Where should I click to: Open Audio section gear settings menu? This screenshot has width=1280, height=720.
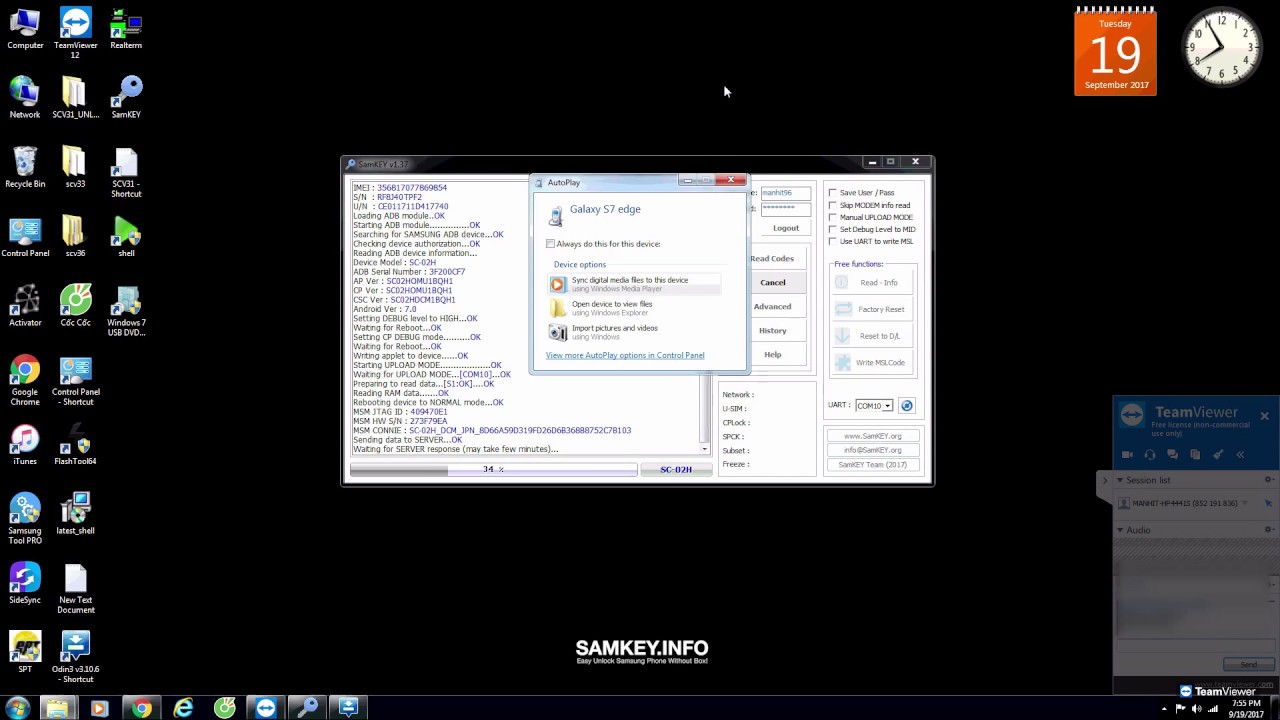coord(1270,530)
